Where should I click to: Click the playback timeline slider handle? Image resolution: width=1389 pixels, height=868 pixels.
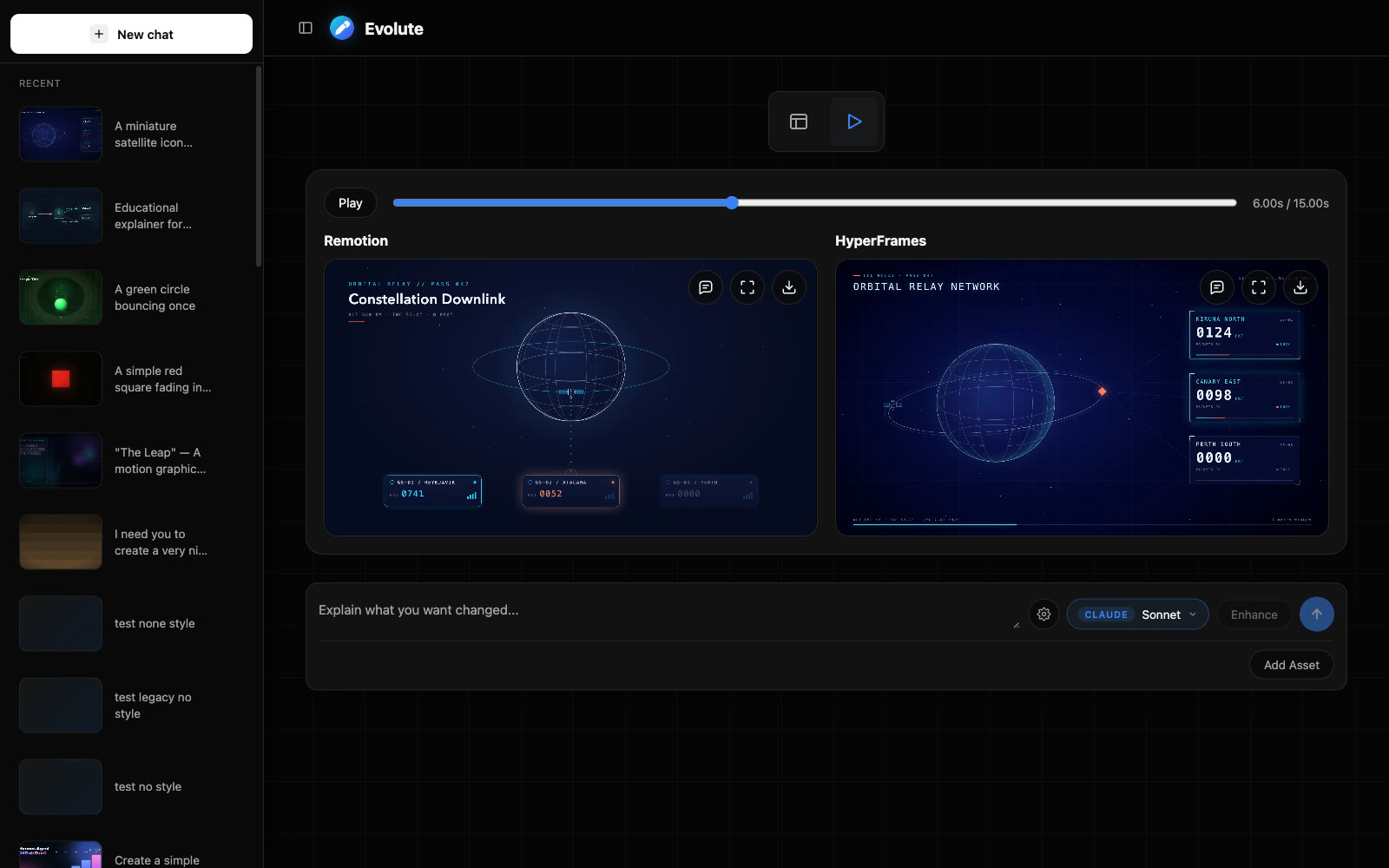pyautogui.click(x=732, y=202)
